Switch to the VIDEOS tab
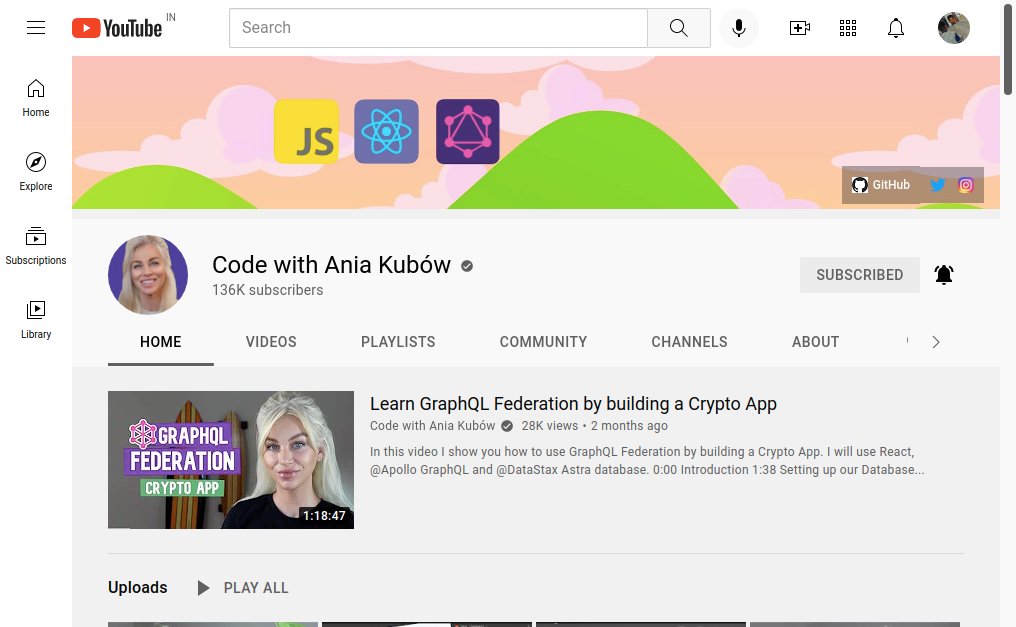 (x=271, y=342)
